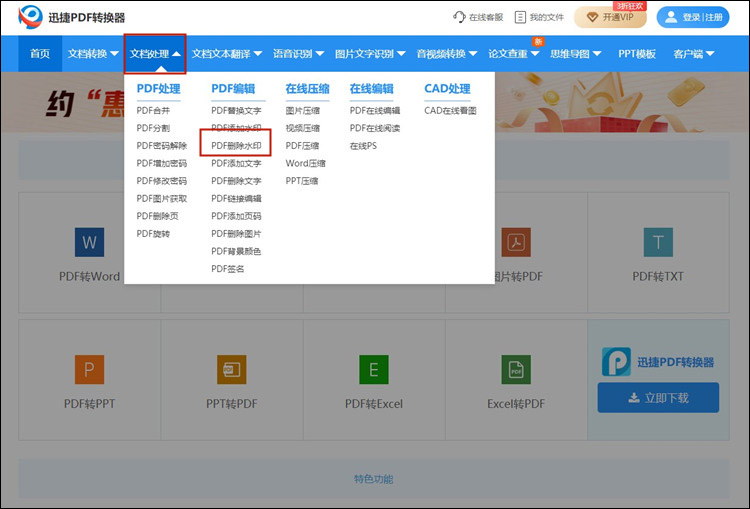
Task: Open the 在线客服 link
Action: 478,17
